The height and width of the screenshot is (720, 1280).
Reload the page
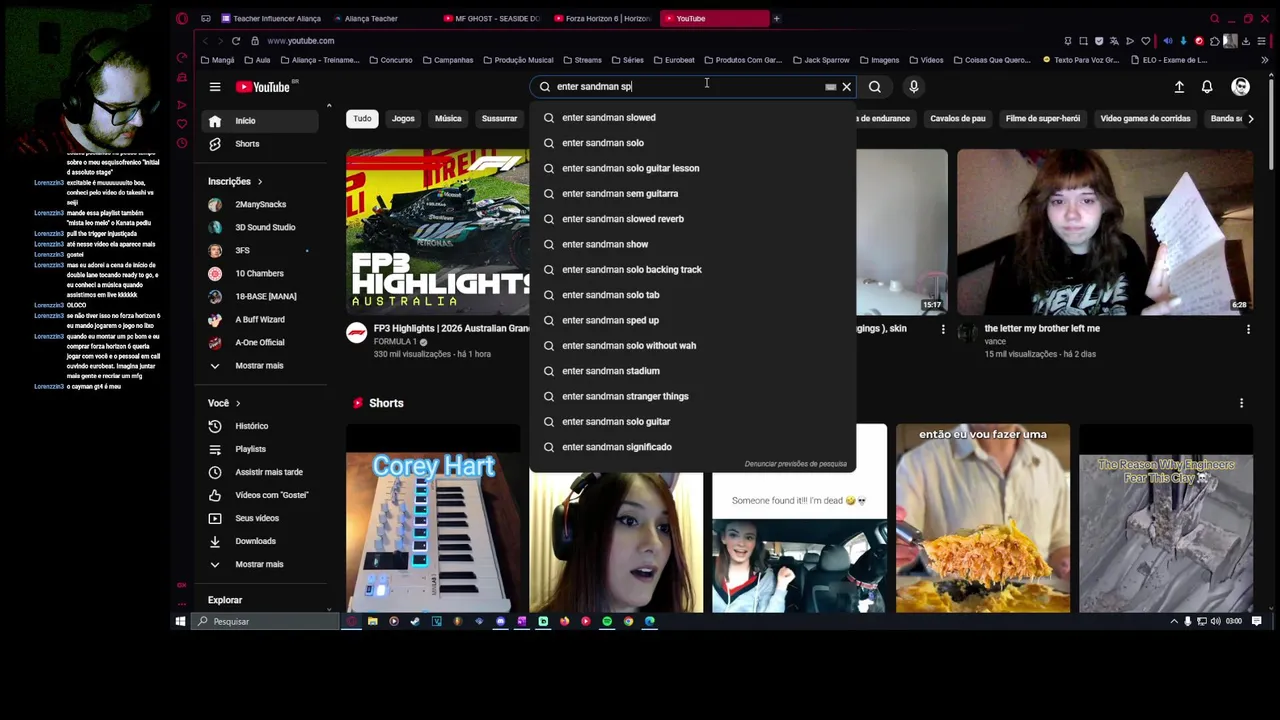[236, 41]
